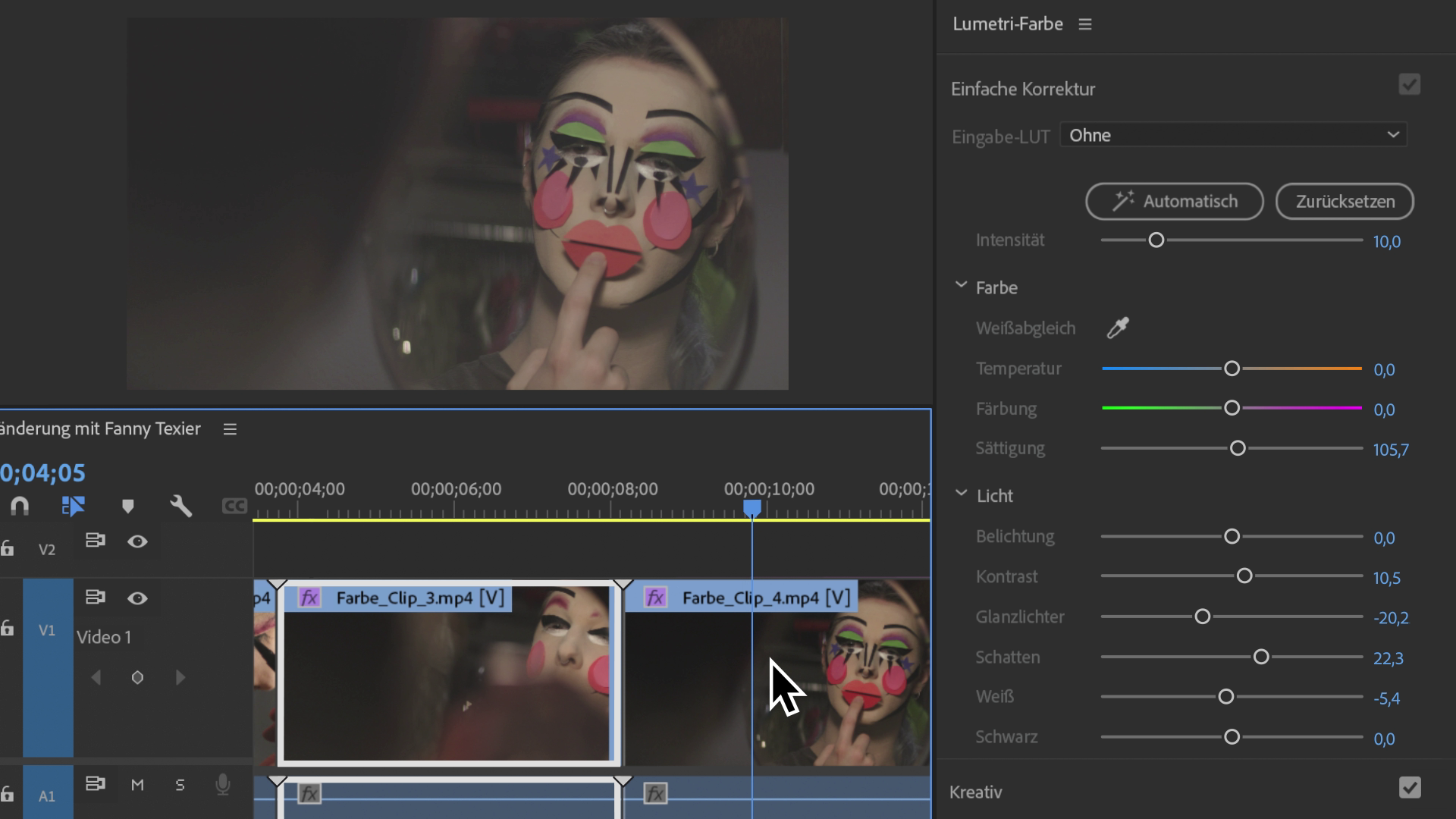Collapse the Licht section
1456x819 pixels.
tap(961, 494)
